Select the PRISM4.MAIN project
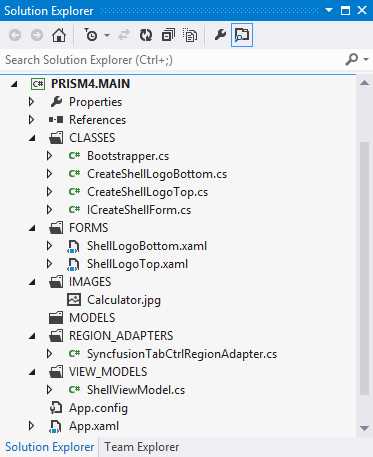 [x=90, y=84]
